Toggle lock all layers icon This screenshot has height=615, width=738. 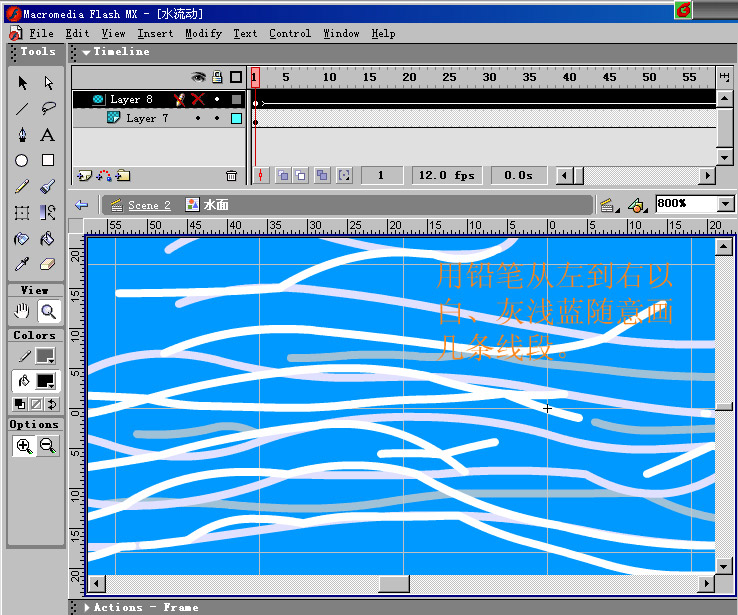(217, 77)
